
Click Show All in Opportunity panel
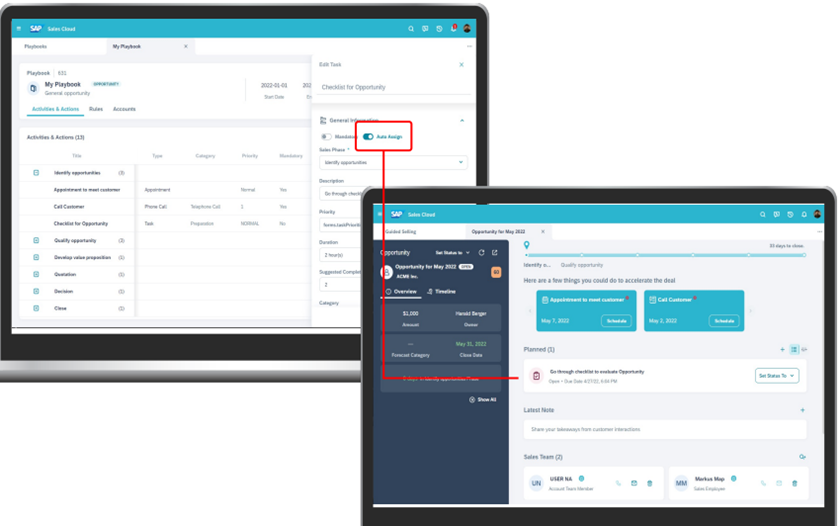[x=483, y=400]
